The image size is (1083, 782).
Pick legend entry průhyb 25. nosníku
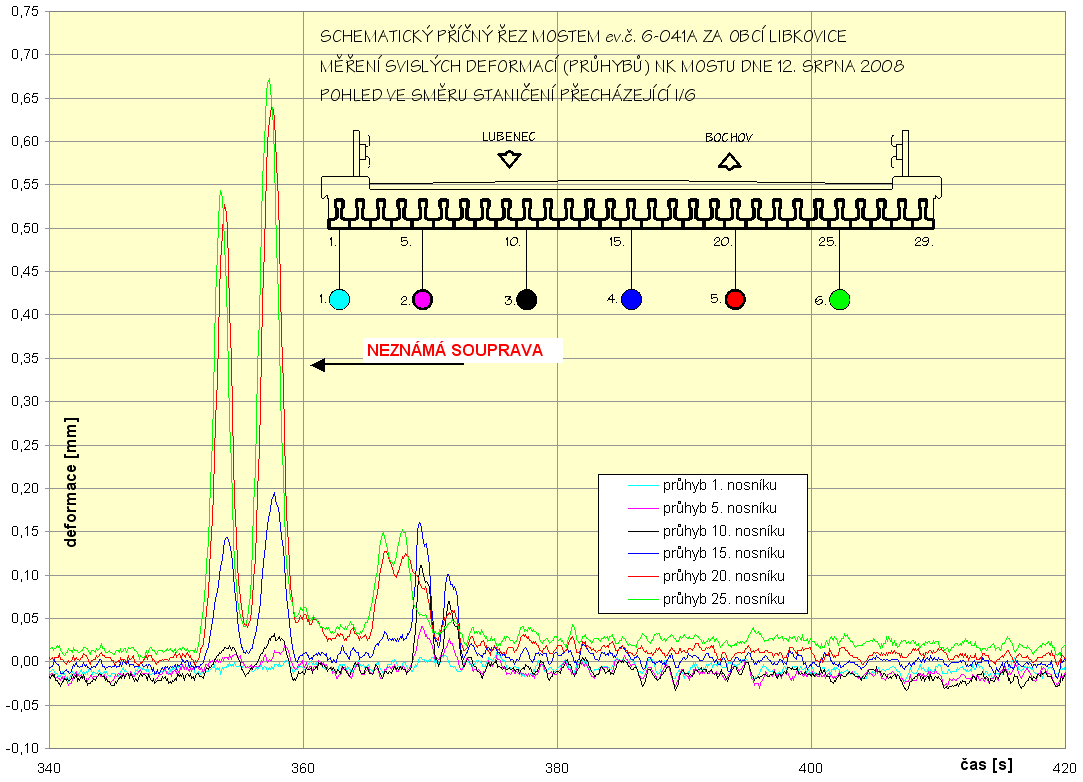point(722,600)
